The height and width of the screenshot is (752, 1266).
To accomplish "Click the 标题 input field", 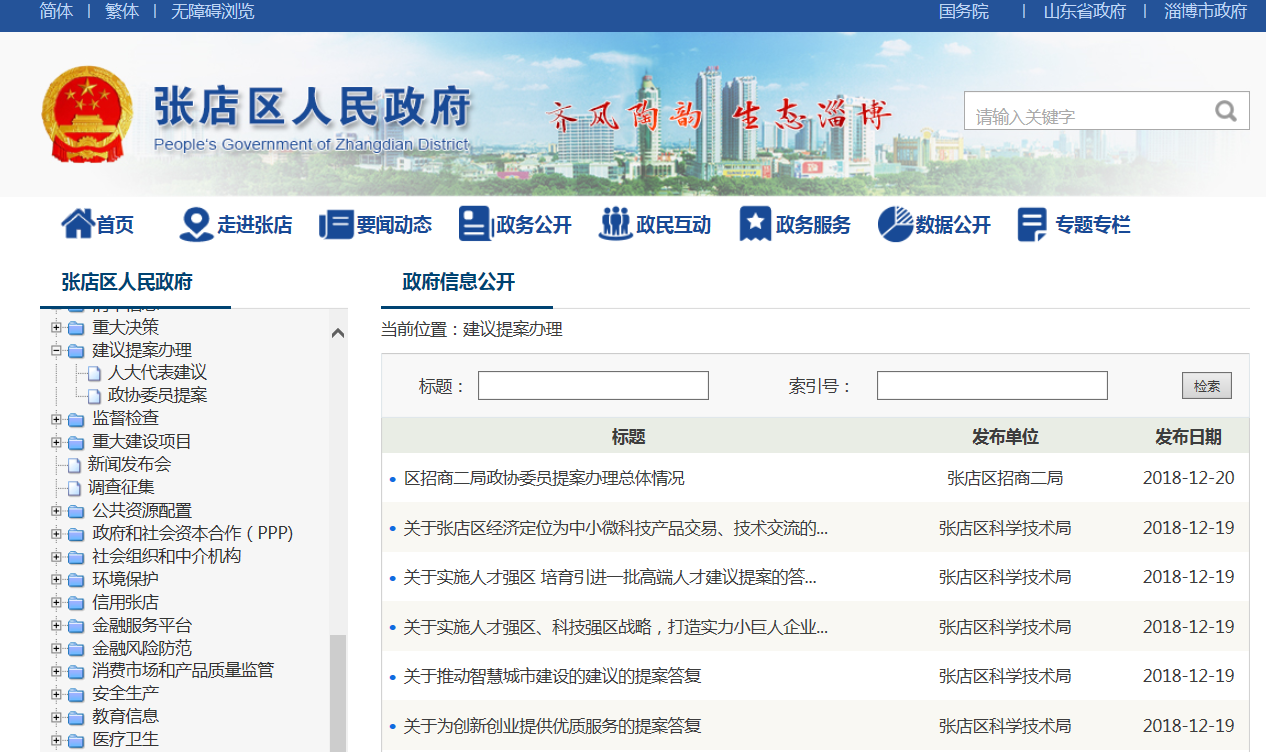I will (x=593, y=386).
